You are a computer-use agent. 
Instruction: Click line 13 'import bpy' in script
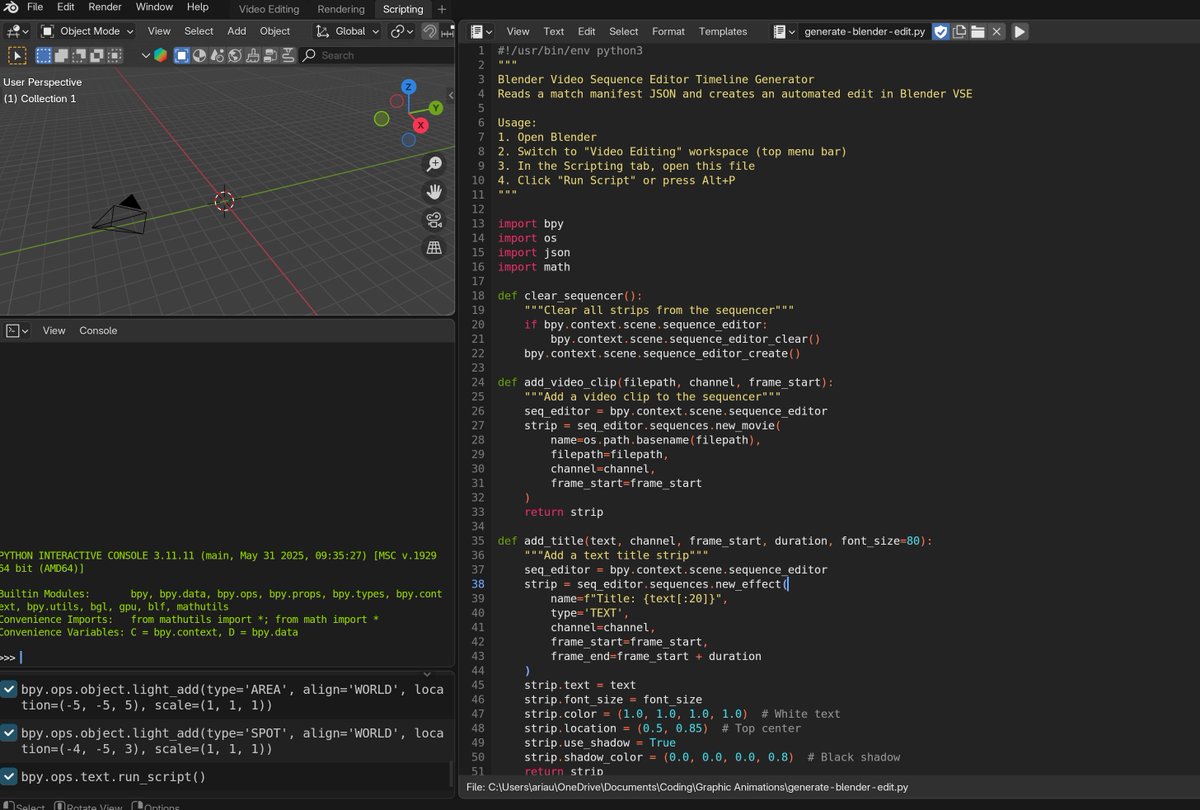point(531,224)
